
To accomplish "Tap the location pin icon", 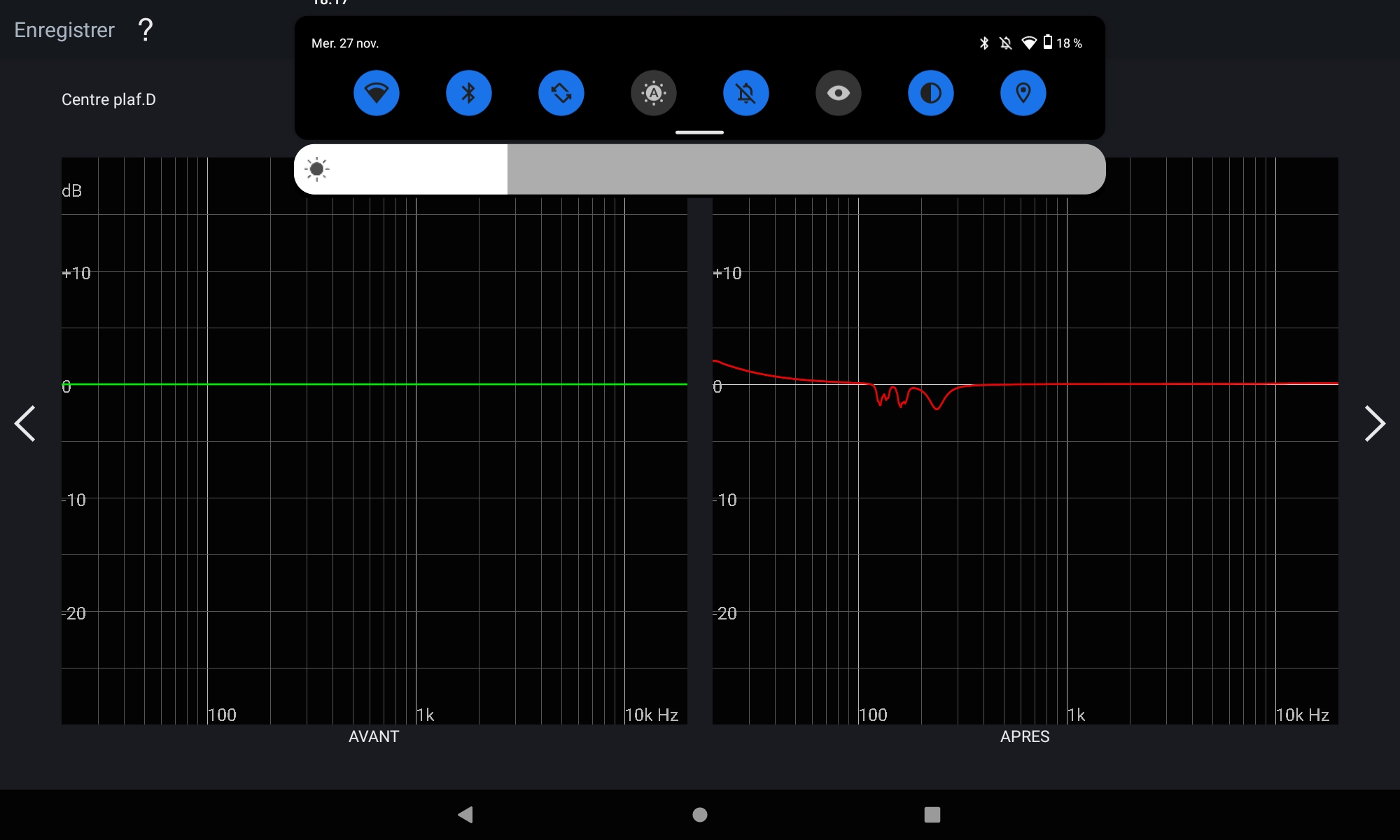I will (1023, 93).
